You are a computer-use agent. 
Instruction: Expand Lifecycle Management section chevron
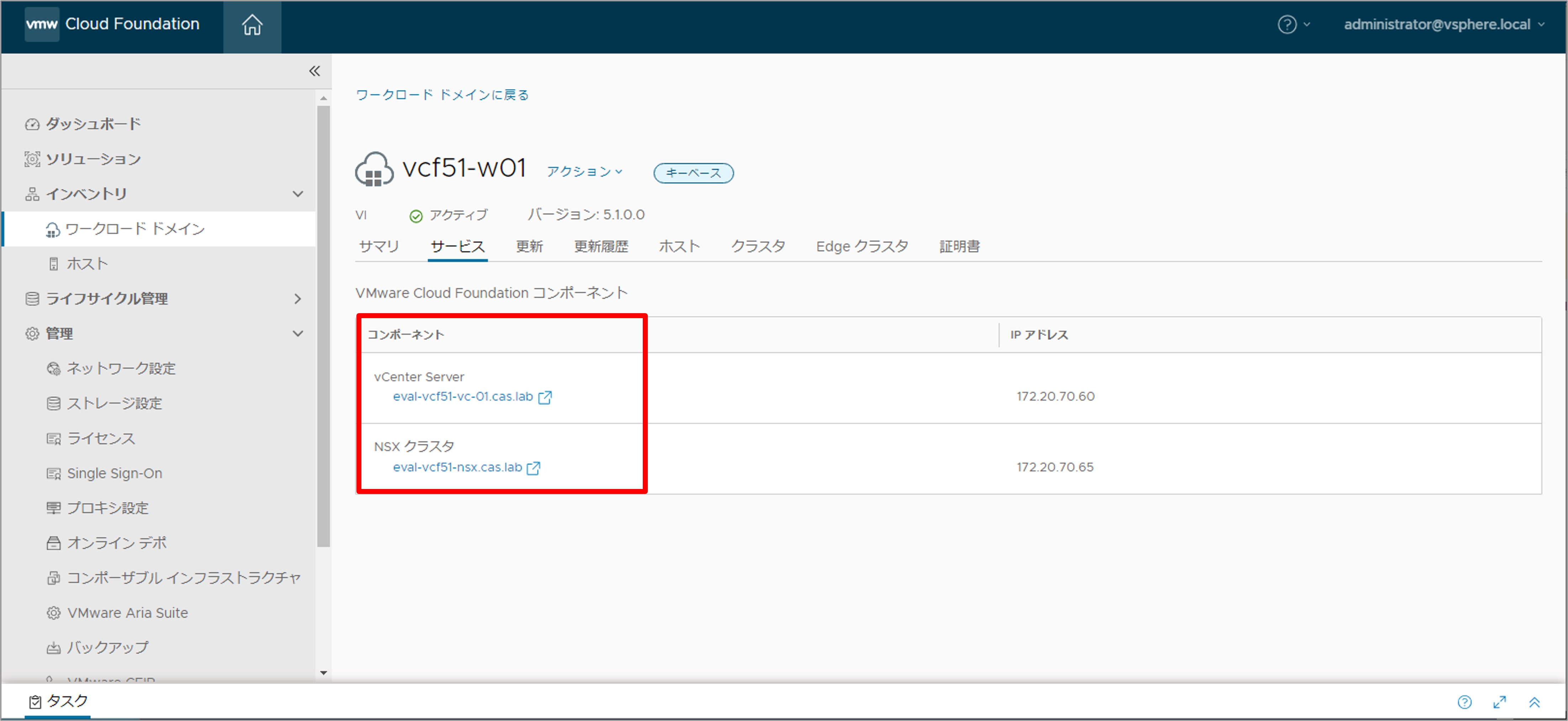click(298, 298)
